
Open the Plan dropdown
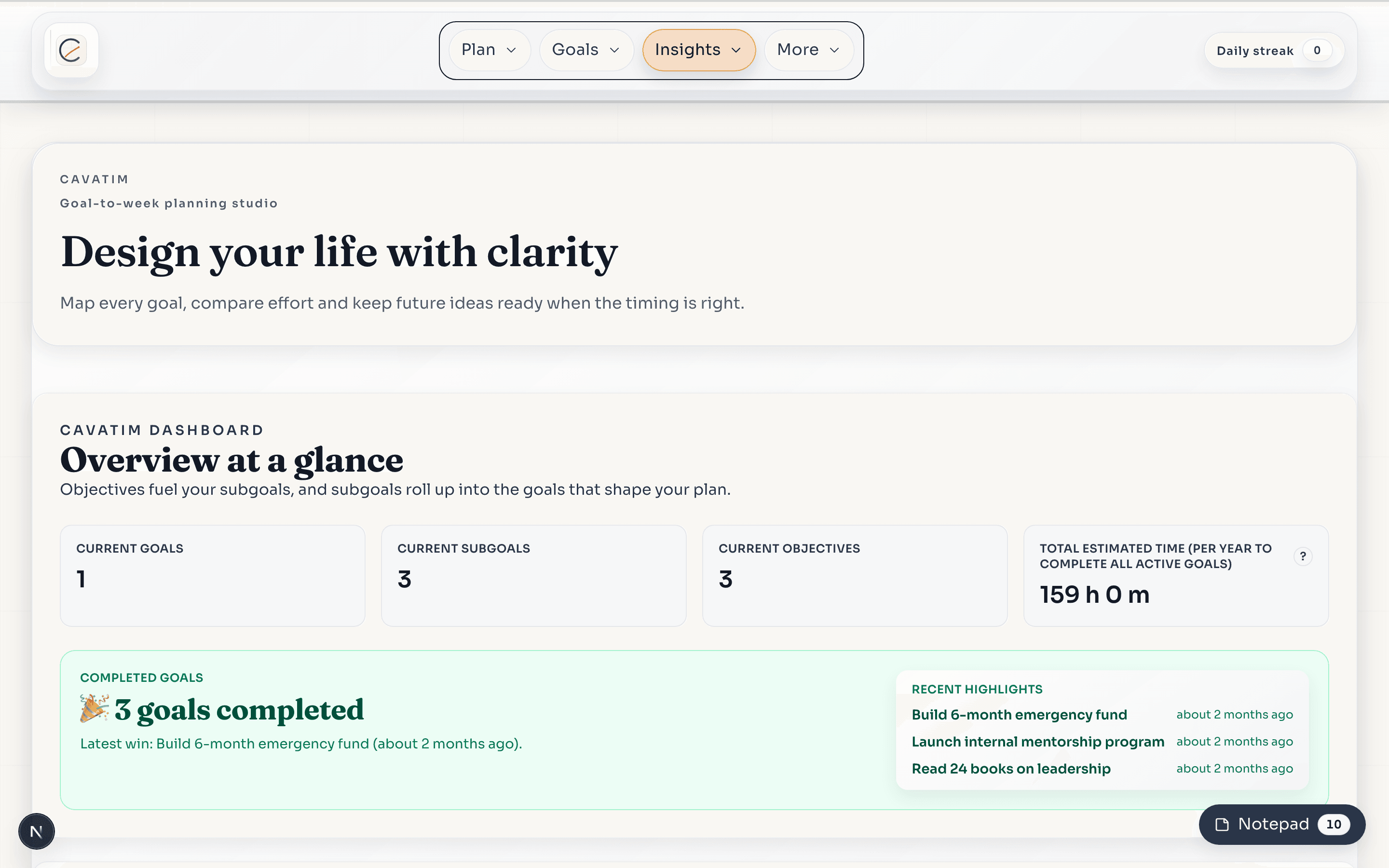(x=490, y=49)
